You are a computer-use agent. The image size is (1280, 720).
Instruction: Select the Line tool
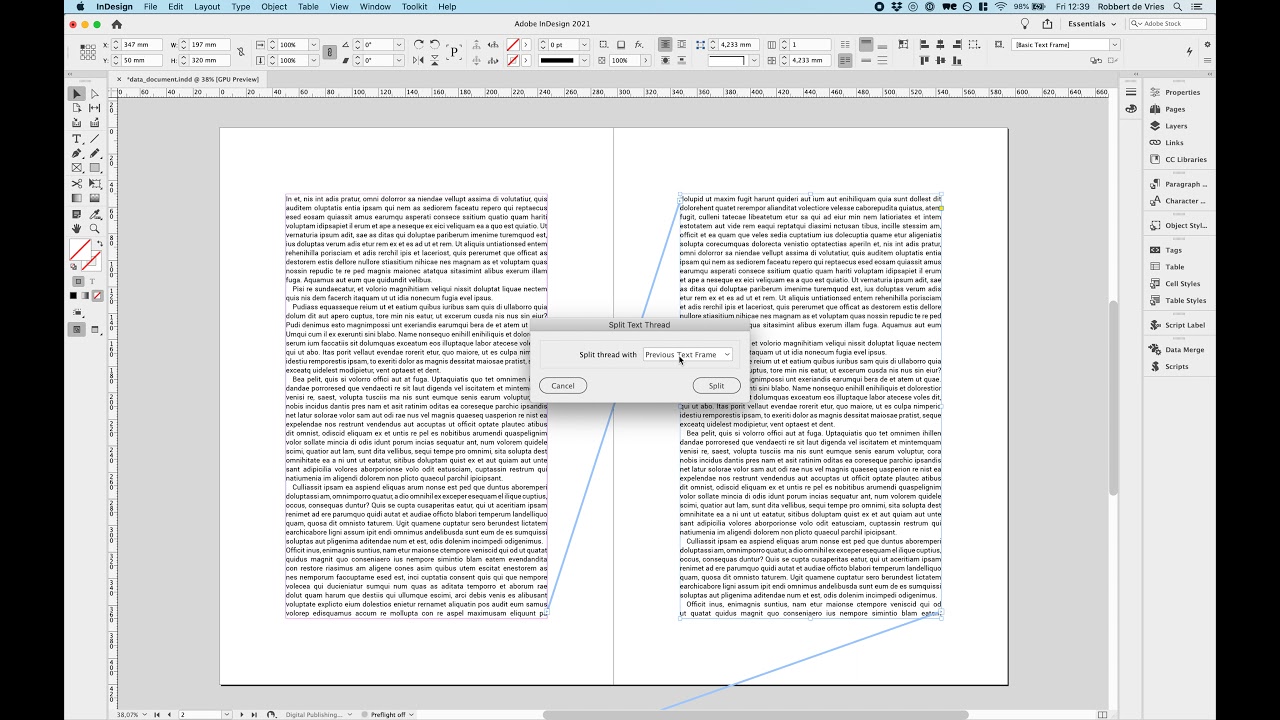pyautogui.click(x=95, y=139)
